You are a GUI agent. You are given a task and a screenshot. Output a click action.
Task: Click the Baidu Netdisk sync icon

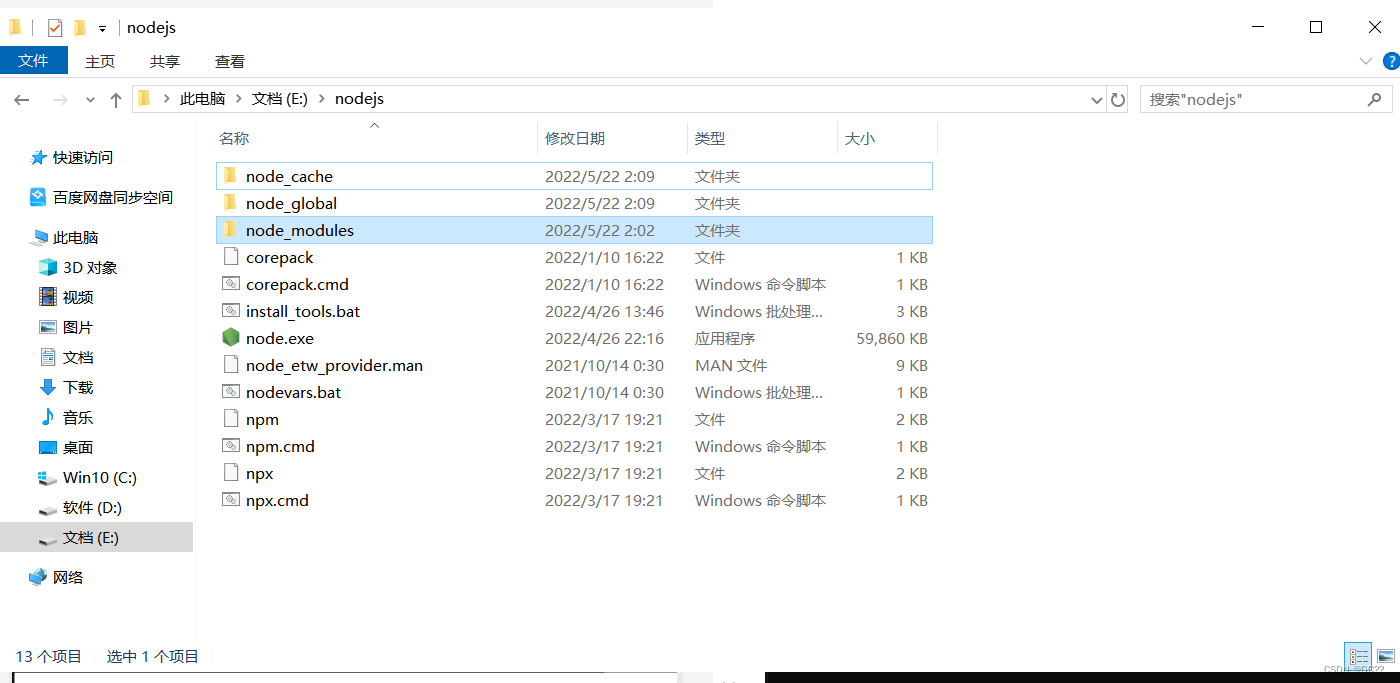pos(39,197)
